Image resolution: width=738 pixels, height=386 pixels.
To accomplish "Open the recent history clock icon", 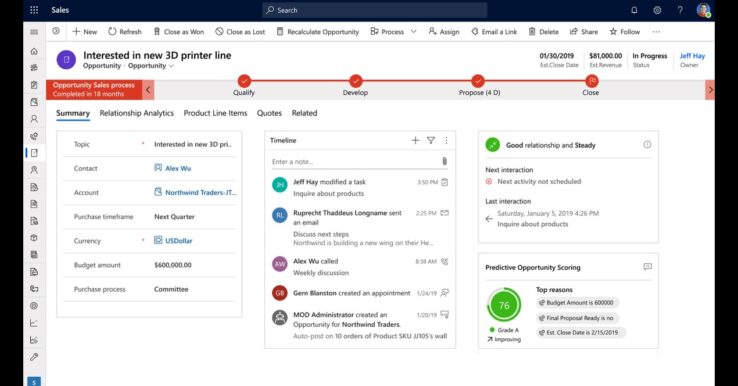I will coord(56,31).
